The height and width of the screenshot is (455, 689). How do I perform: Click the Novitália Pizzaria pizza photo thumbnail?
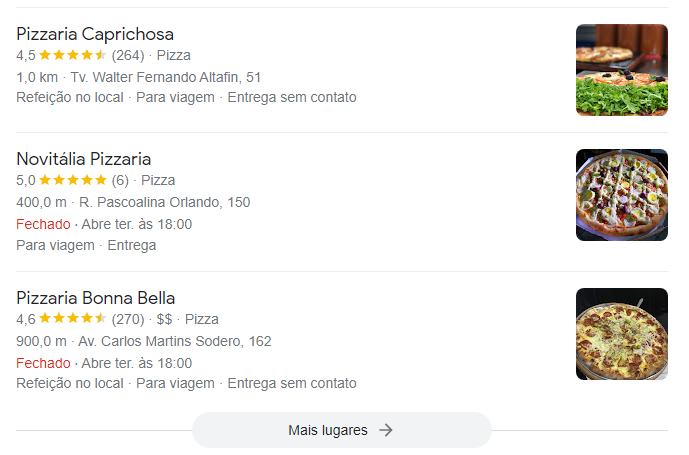click(622, 195)
